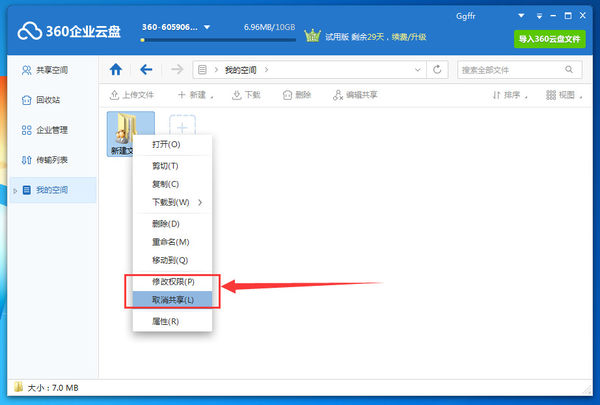Choose 取消共享(L) in context menu
The height and width of the screenshot is (405, 600).
point(173,300)
